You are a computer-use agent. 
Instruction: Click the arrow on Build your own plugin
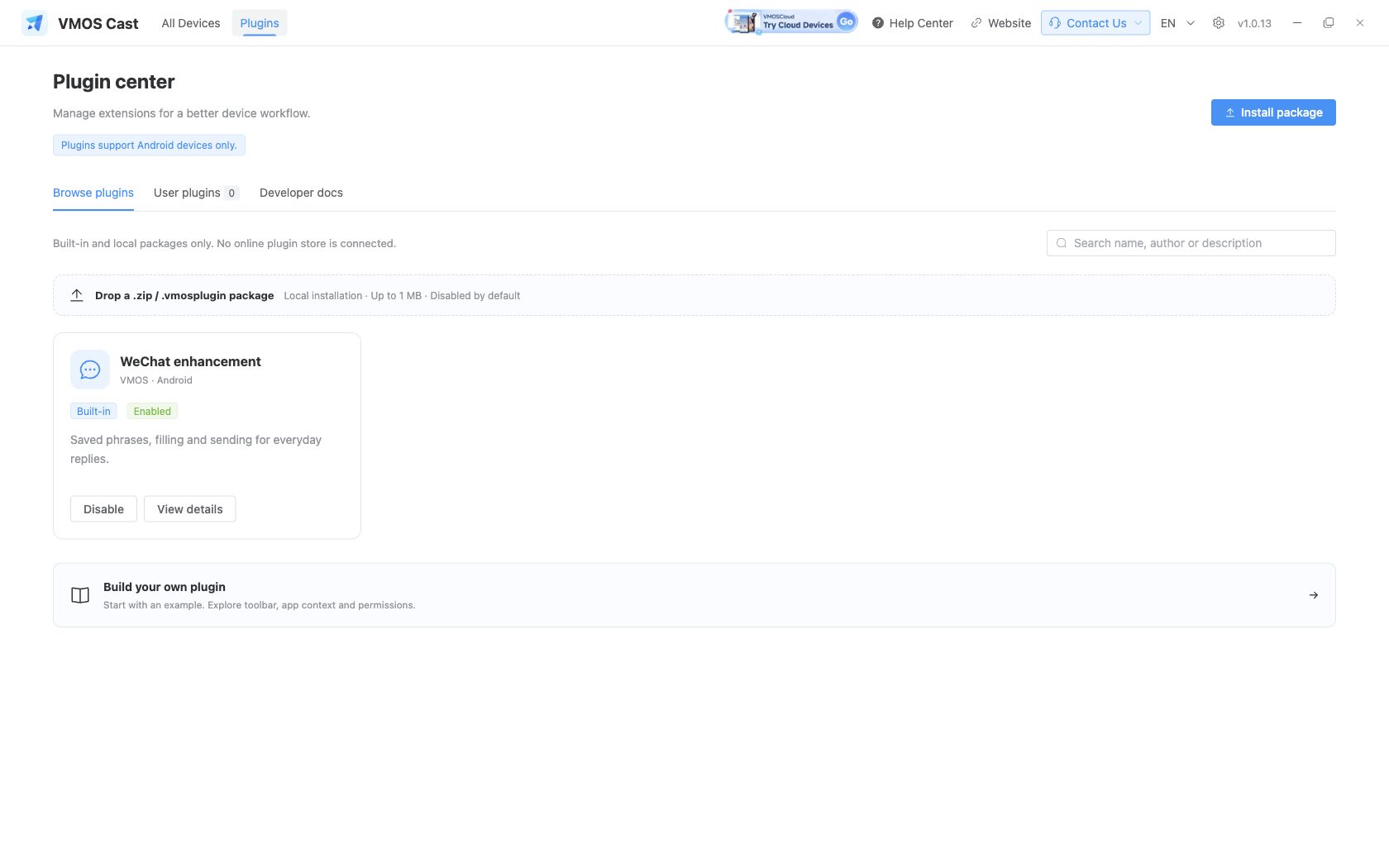(1314, 595)
